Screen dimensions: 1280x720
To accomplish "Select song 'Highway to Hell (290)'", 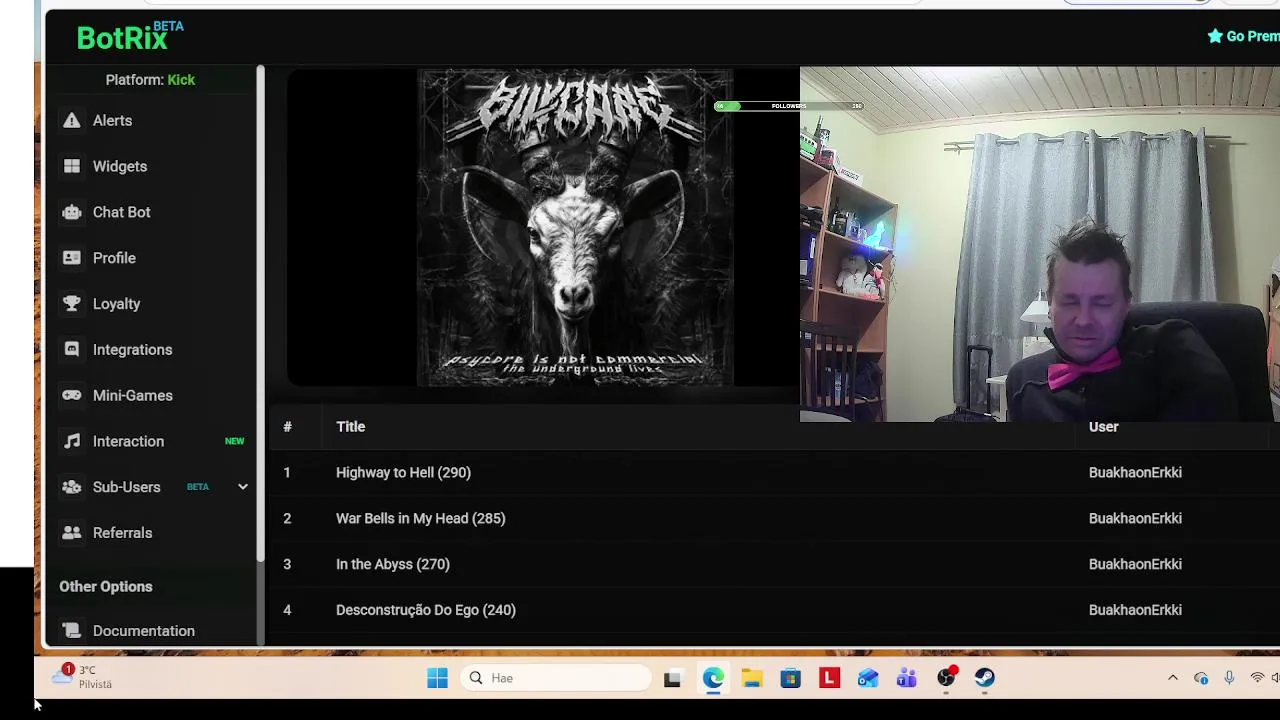I will click(403, 472).
